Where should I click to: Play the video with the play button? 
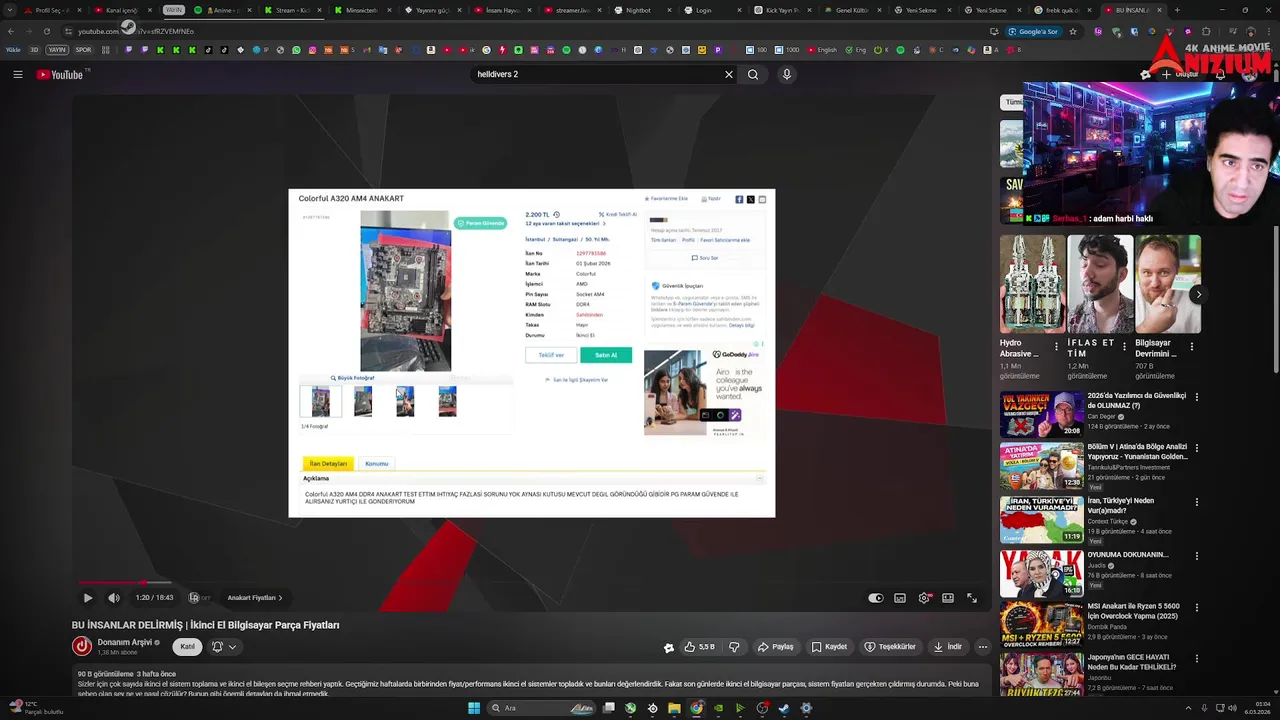(x=88, y=598)
